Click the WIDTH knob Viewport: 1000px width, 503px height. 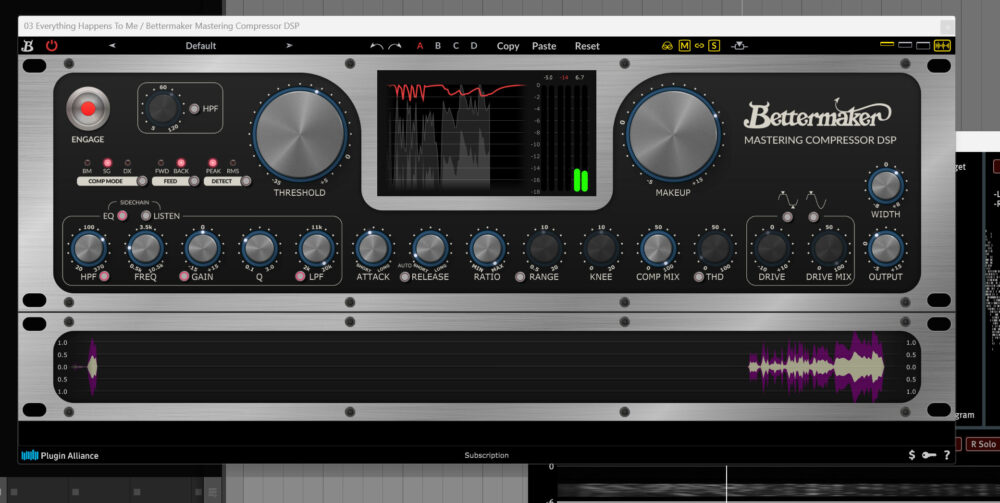tap(886, 186)
